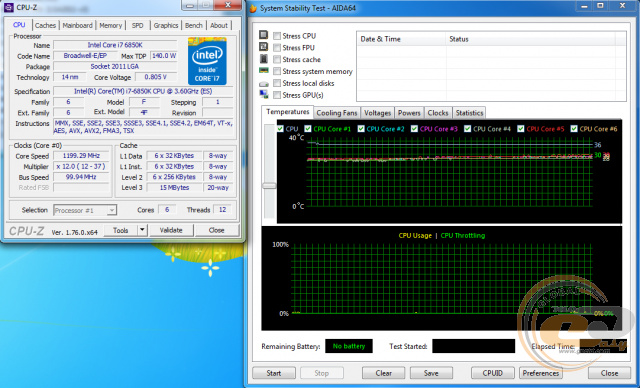
Task: Click the FPU icon beside Stress FPU
Action: (x=264, y=47)
